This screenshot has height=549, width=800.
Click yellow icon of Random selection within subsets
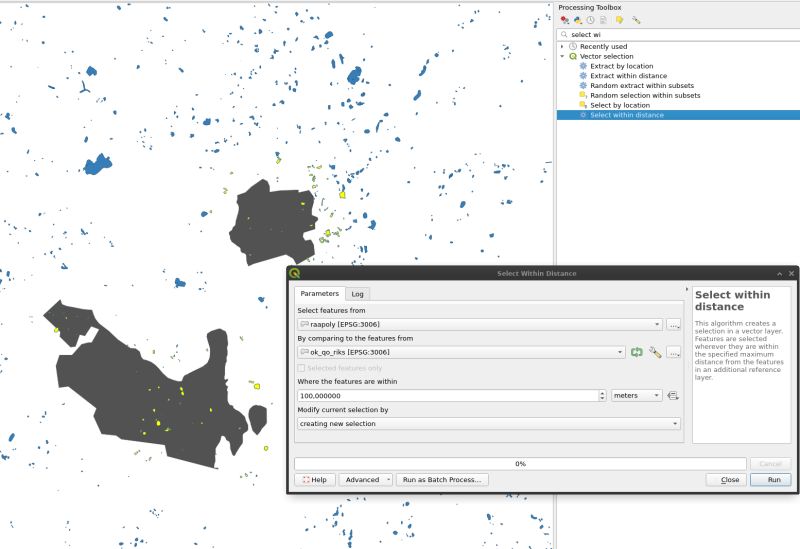point(583,95)
